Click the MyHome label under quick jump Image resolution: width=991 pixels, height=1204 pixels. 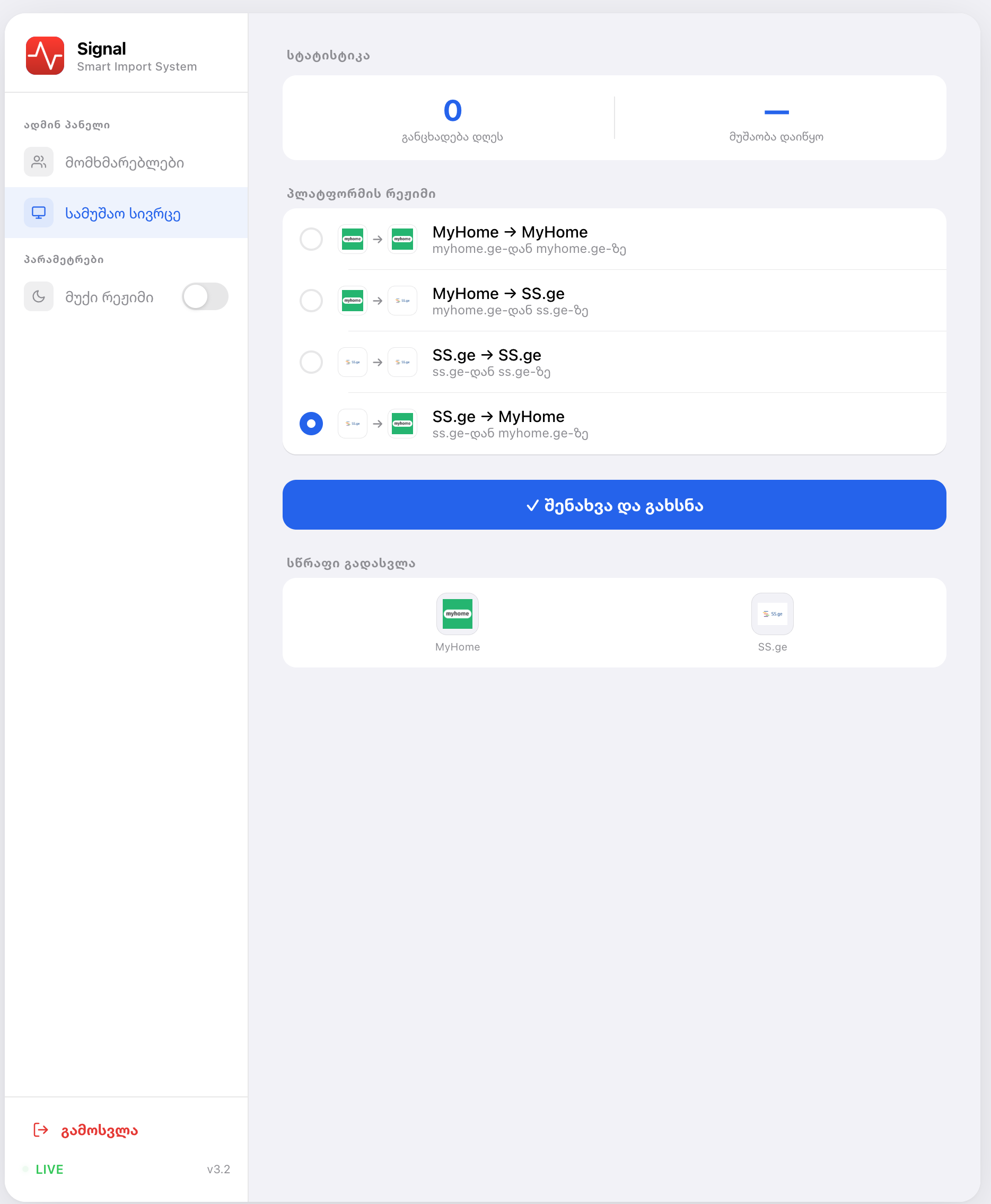pos(458,647)
